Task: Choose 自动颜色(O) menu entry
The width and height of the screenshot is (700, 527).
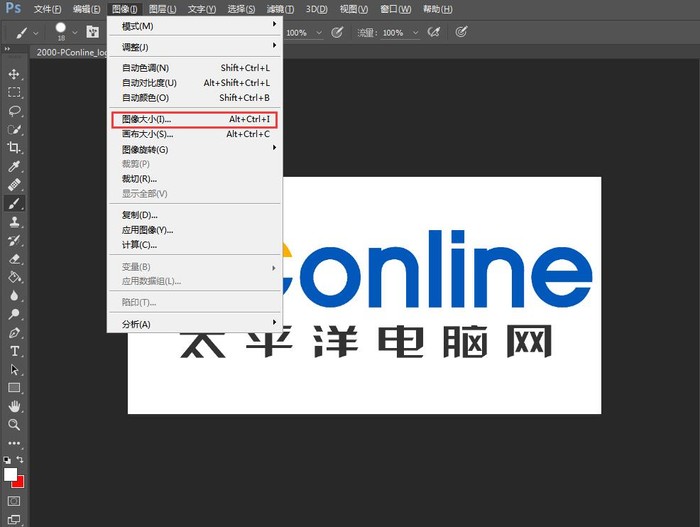Action: point(195,97)
